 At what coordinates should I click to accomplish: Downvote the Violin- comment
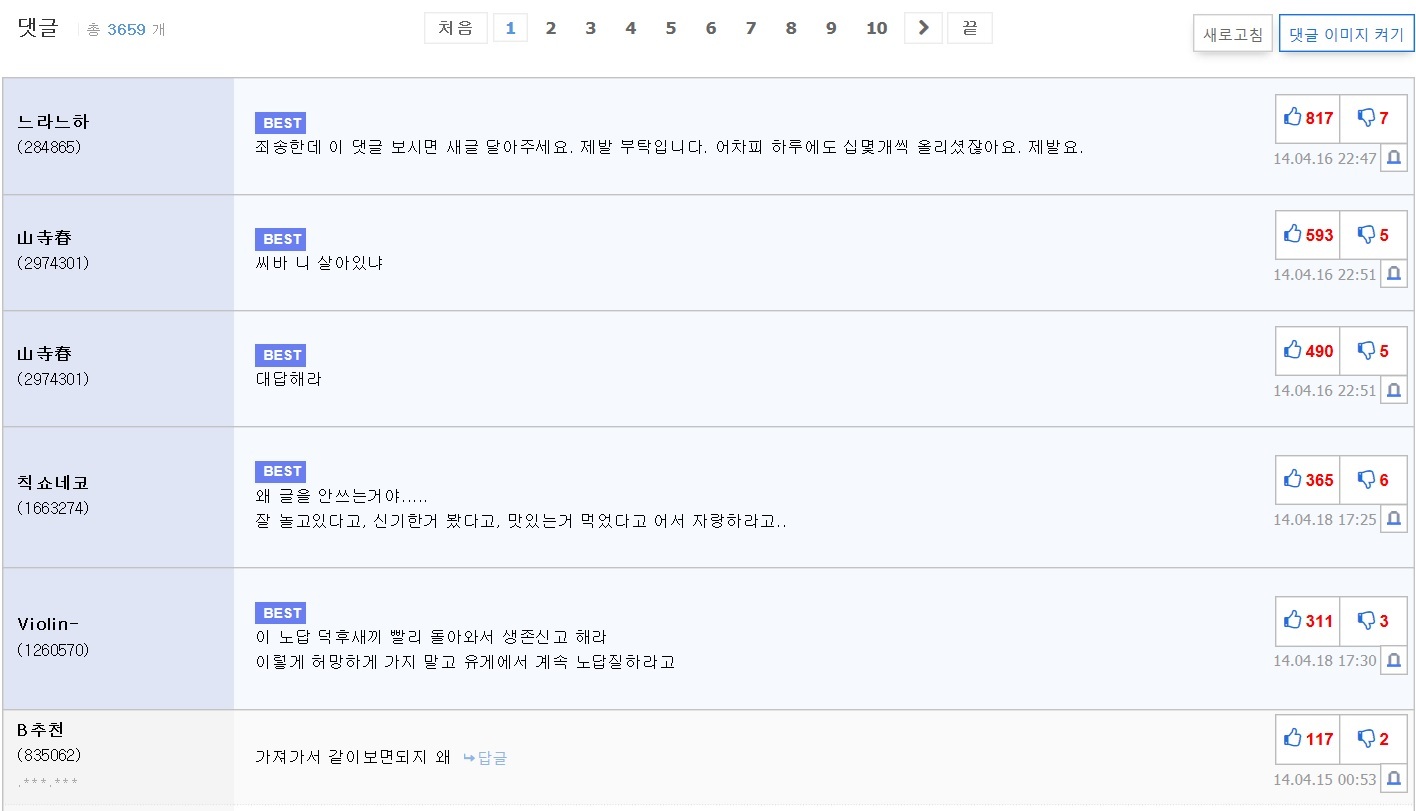[x=1372, y=621]
